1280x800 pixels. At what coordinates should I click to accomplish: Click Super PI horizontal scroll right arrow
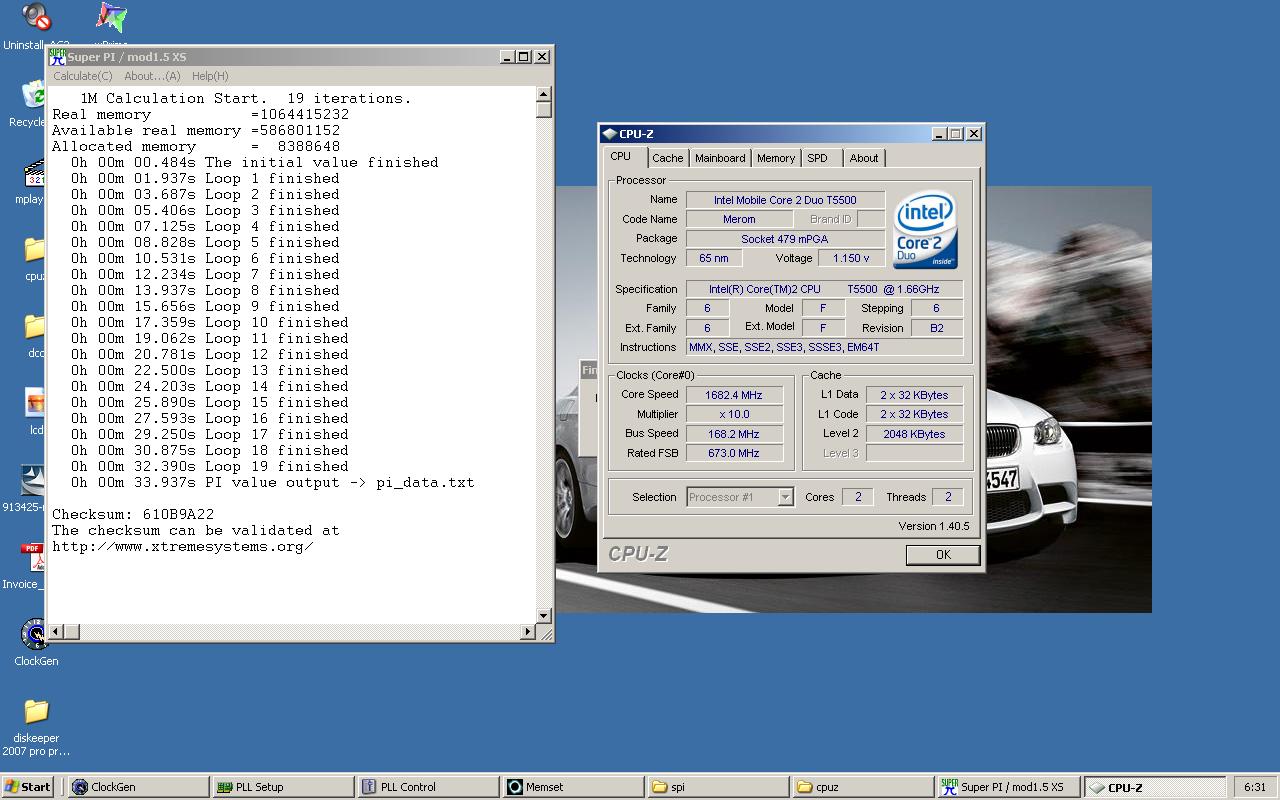click(x=528, y=631)
